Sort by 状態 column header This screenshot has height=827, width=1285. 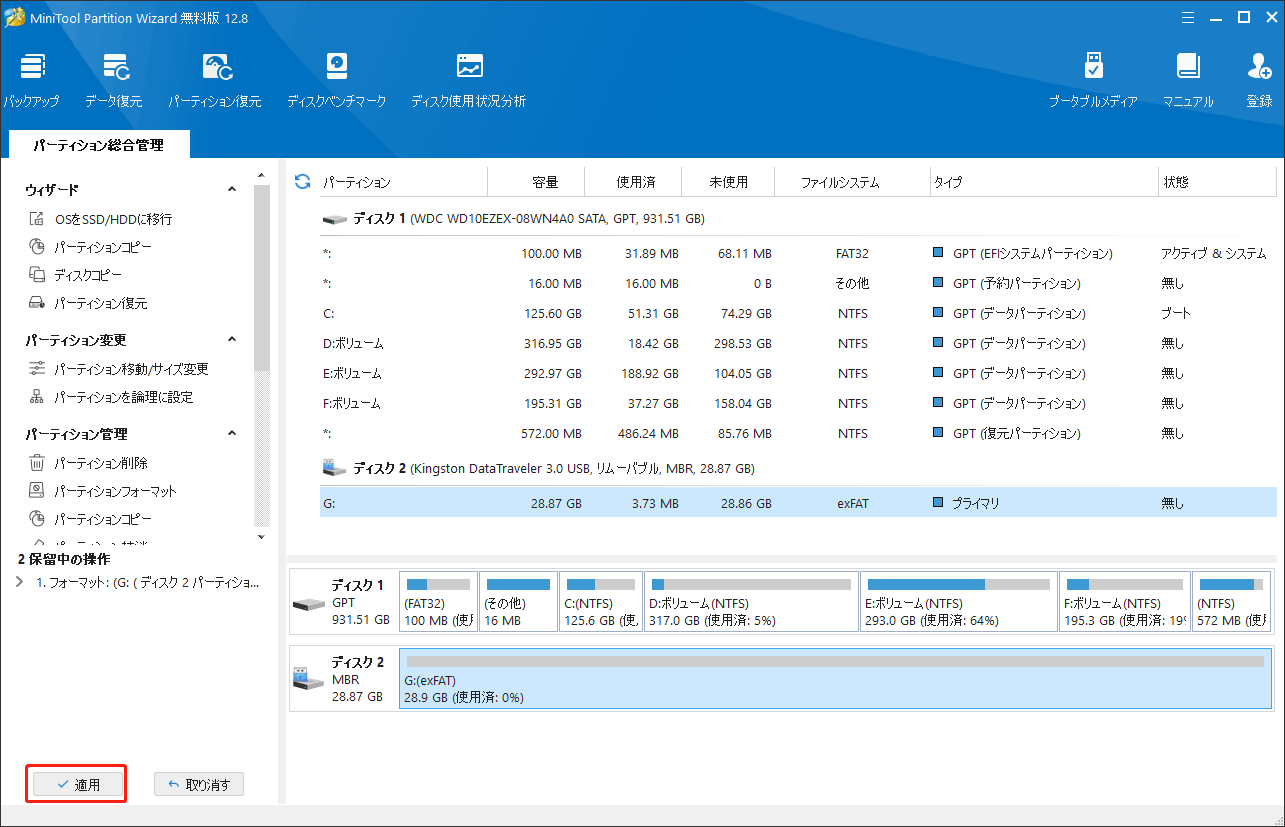(x=1217, y=182)
